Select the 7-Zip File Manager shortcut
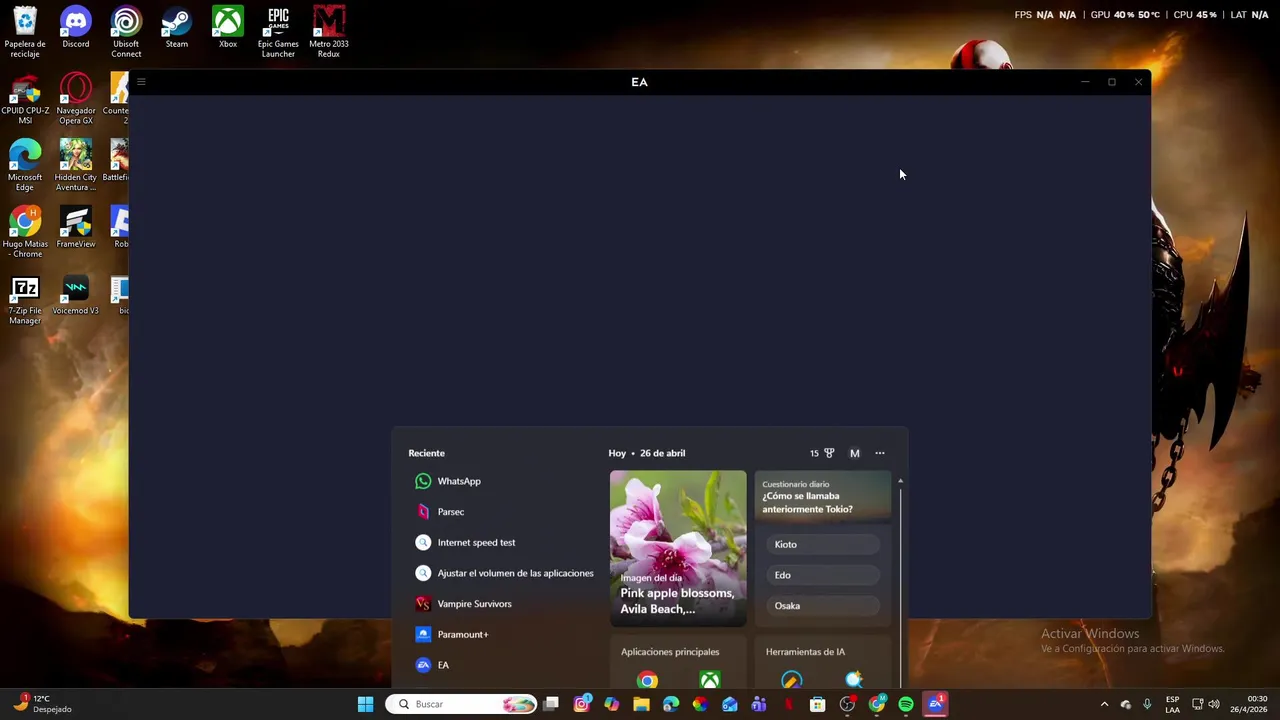Viewport: 1280px width, 720px height. click(x=25, y=299)
